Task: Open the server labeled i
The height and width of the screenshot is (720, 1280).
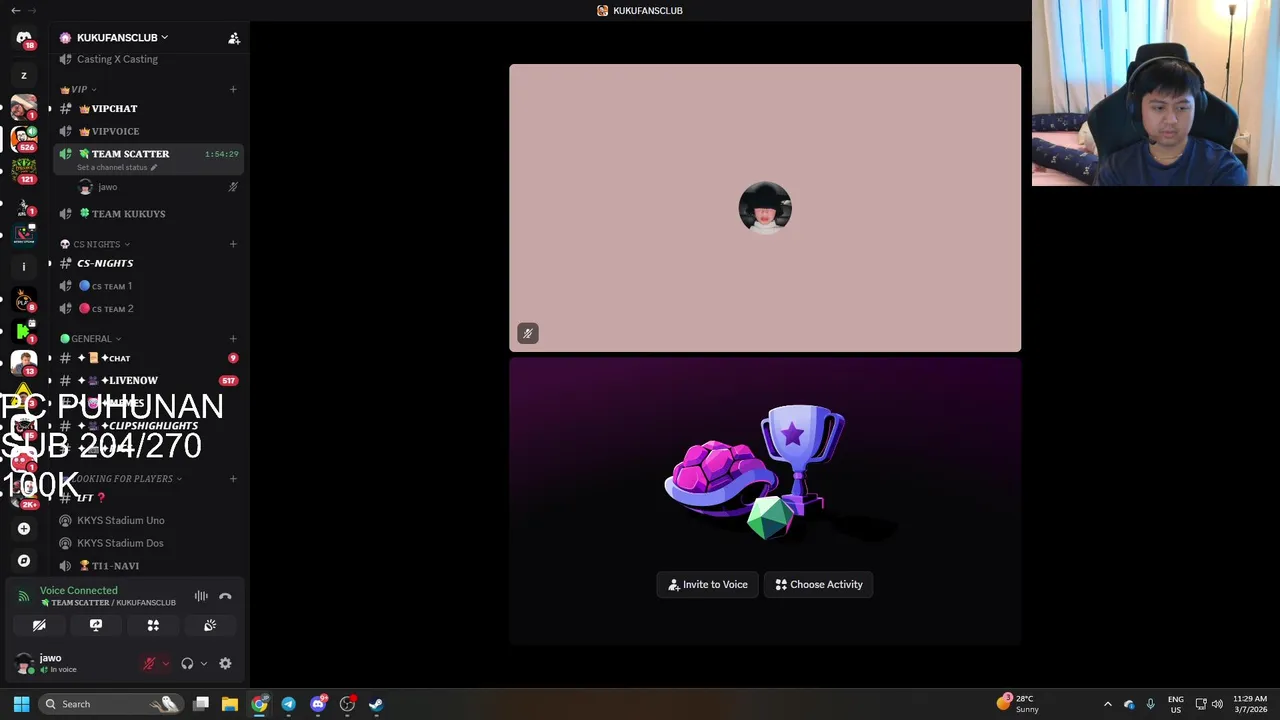Action: 24,267
